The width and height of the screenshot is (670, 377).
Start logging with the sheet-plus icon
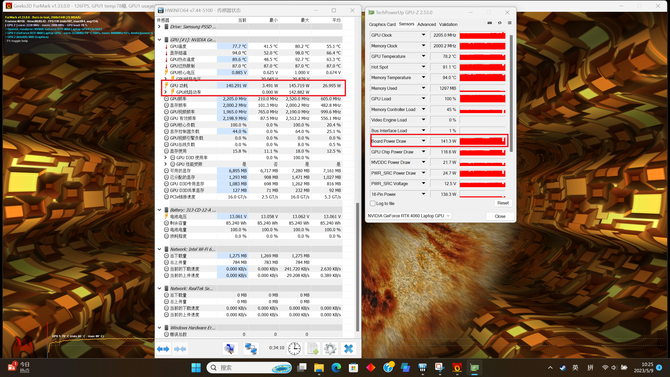(x=313, y=349)
